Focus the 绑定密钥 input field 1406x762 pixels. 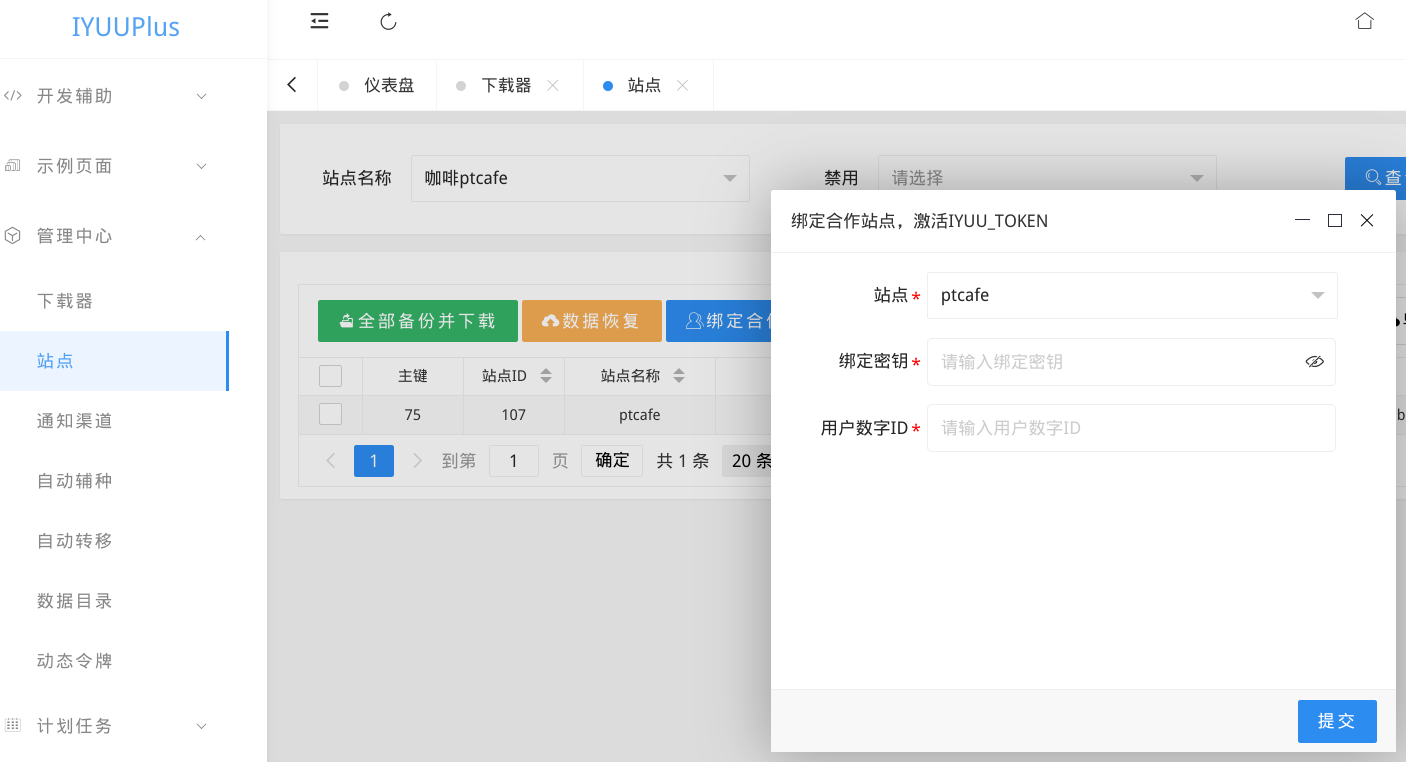pos(1131,362)
